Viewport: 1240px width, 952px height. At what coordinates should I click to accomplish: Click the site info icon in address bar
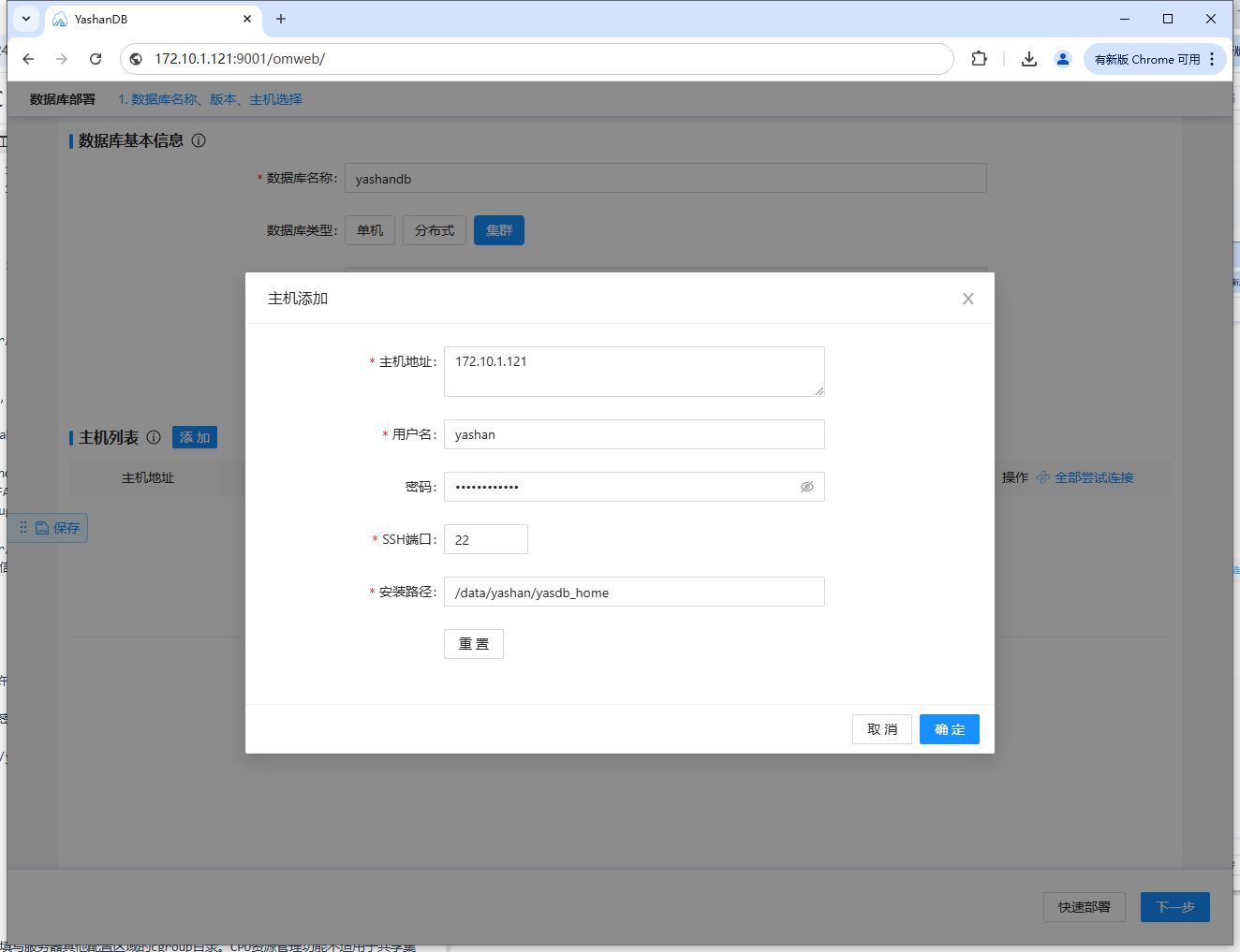tap(136, 59)
